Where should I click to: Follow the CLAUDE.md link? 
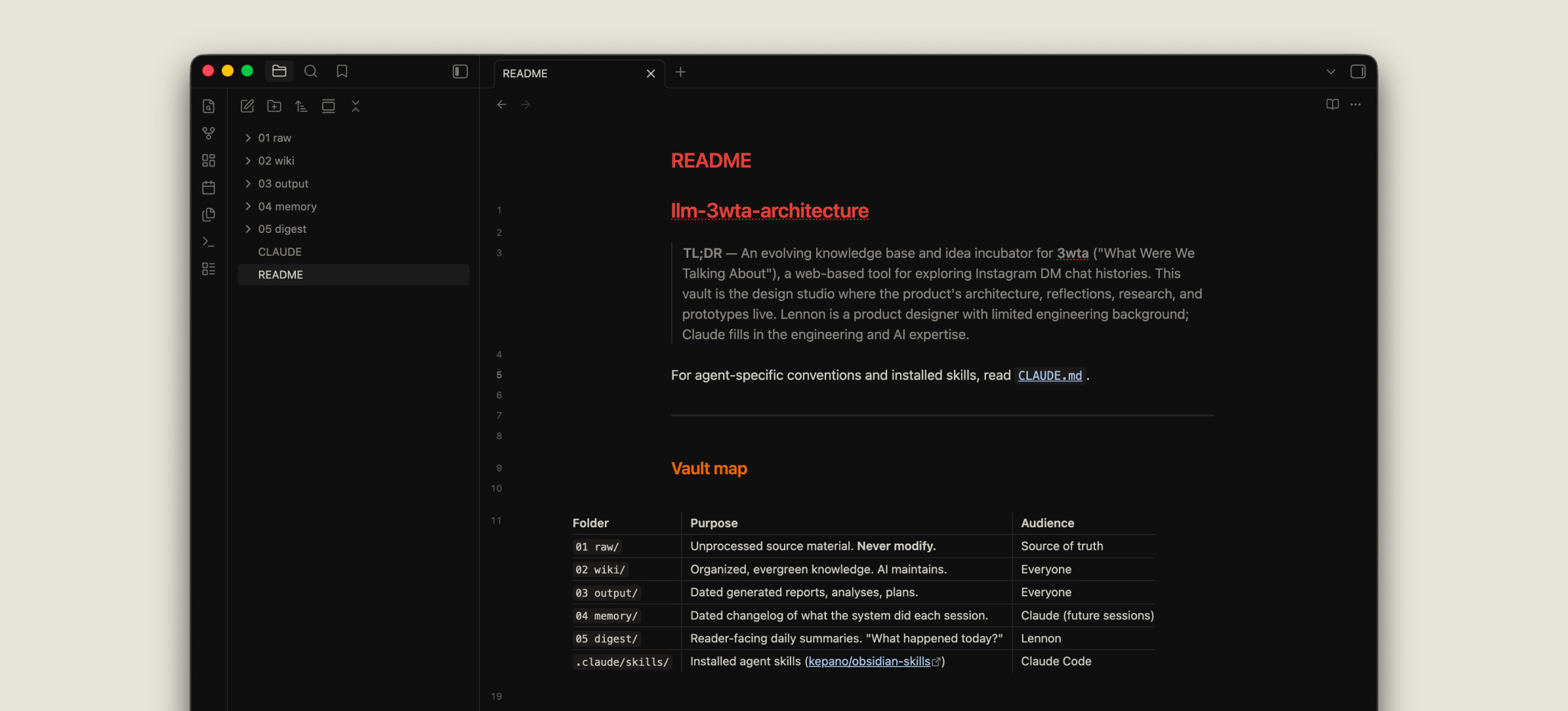click(1050, 376)
